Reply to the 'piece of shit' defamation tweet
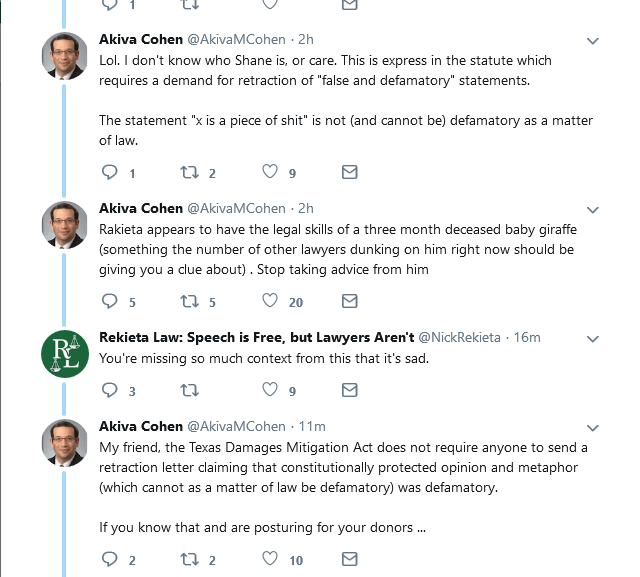Image resolution: width=640 pixels, height=577 pixels. pyautogui.click(x=109, y=172)
